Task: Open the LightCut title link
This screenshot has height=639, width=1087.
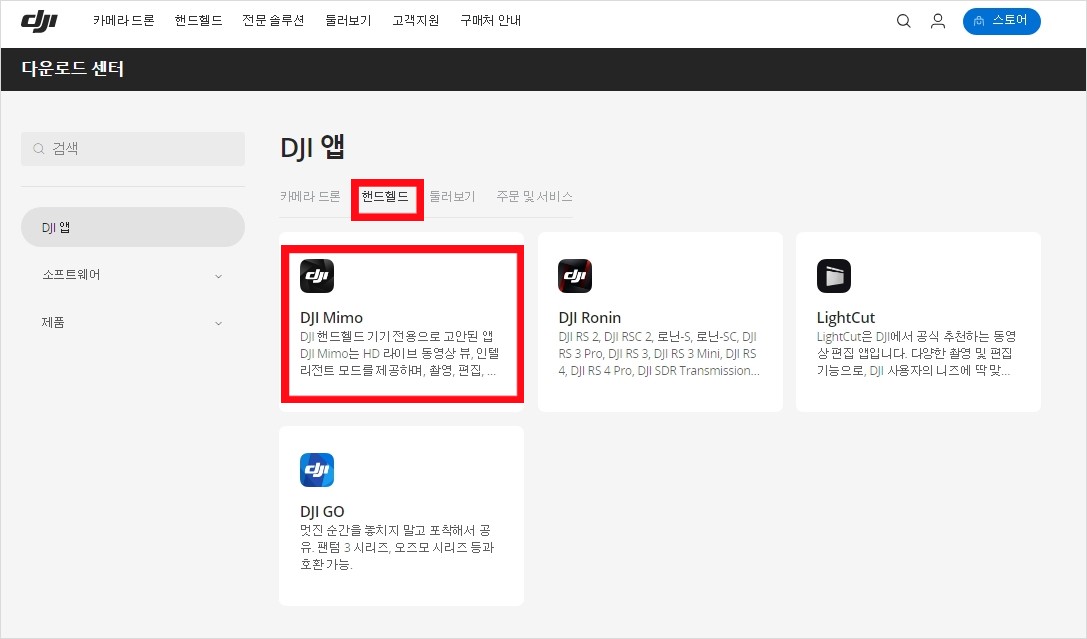Action: 846,317
